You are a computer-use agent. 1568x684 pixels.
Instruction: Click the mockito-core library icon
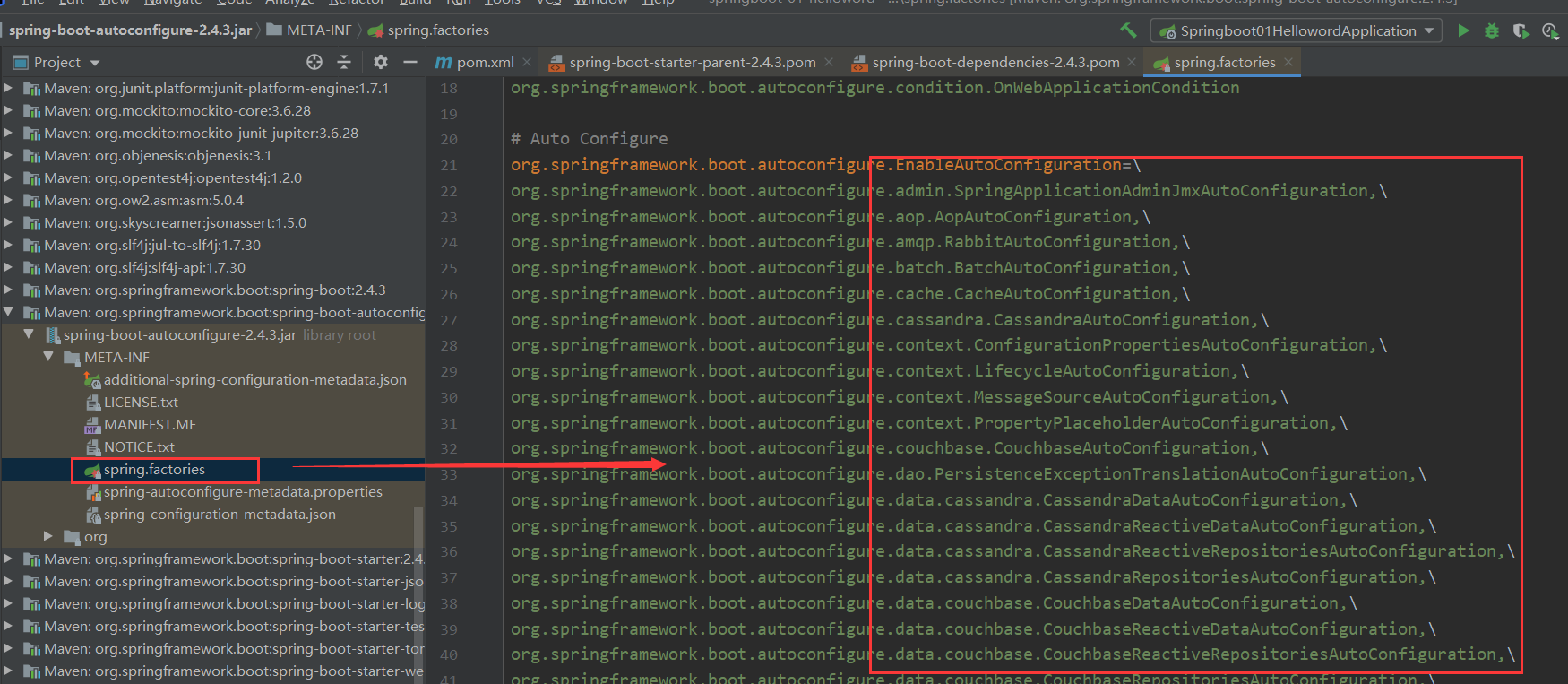pos(32,111)
